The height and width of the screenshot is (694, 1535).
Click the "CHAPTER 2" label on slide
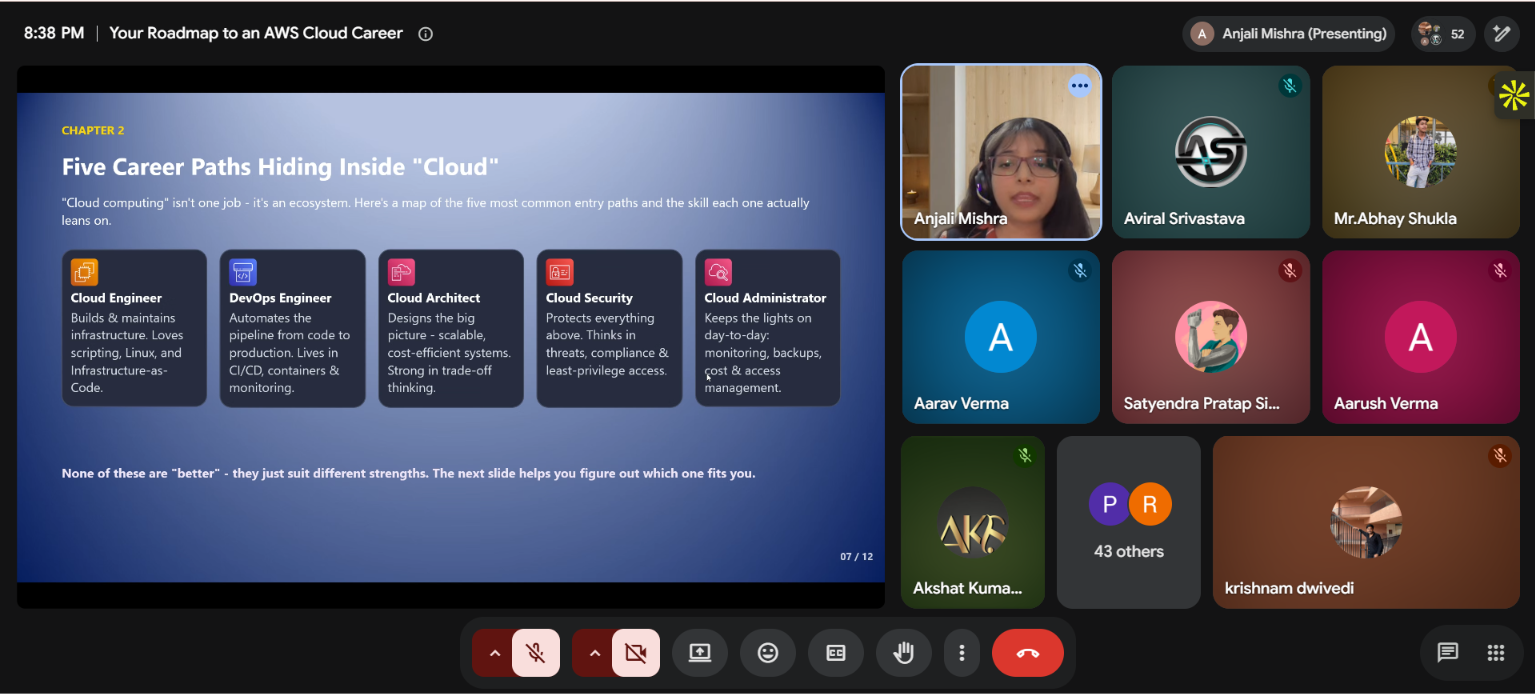93,131
